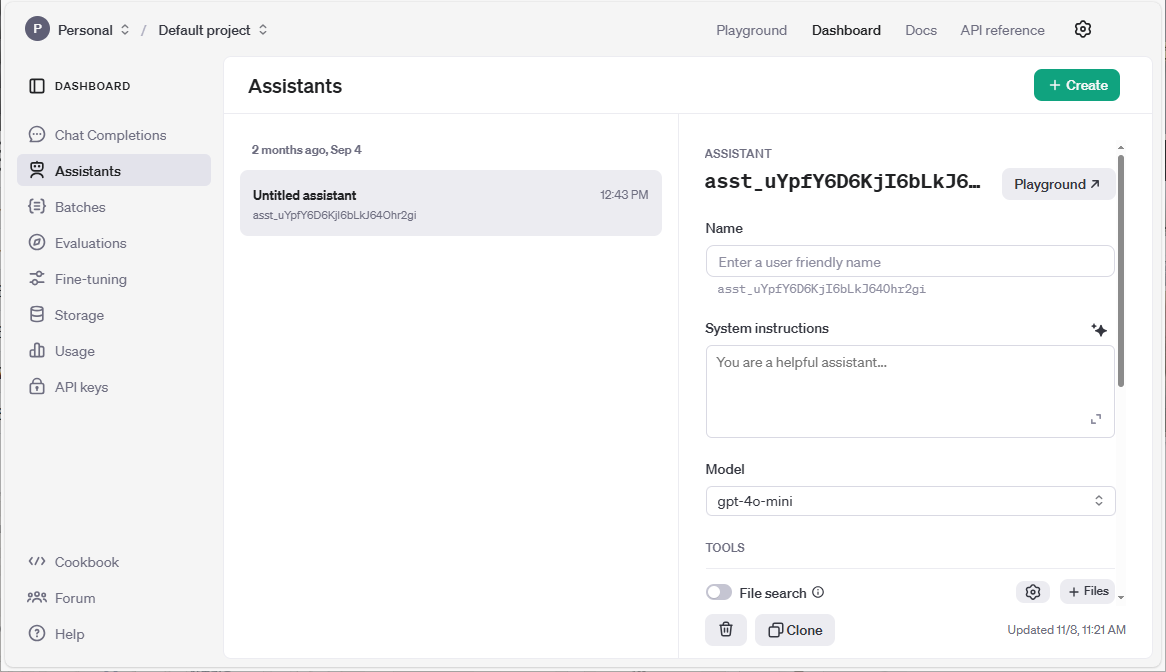Image resolution: width=1166 pixels, height=672 pixels.
Task: Open assistant in Playground button
Action: (1057, 184)
